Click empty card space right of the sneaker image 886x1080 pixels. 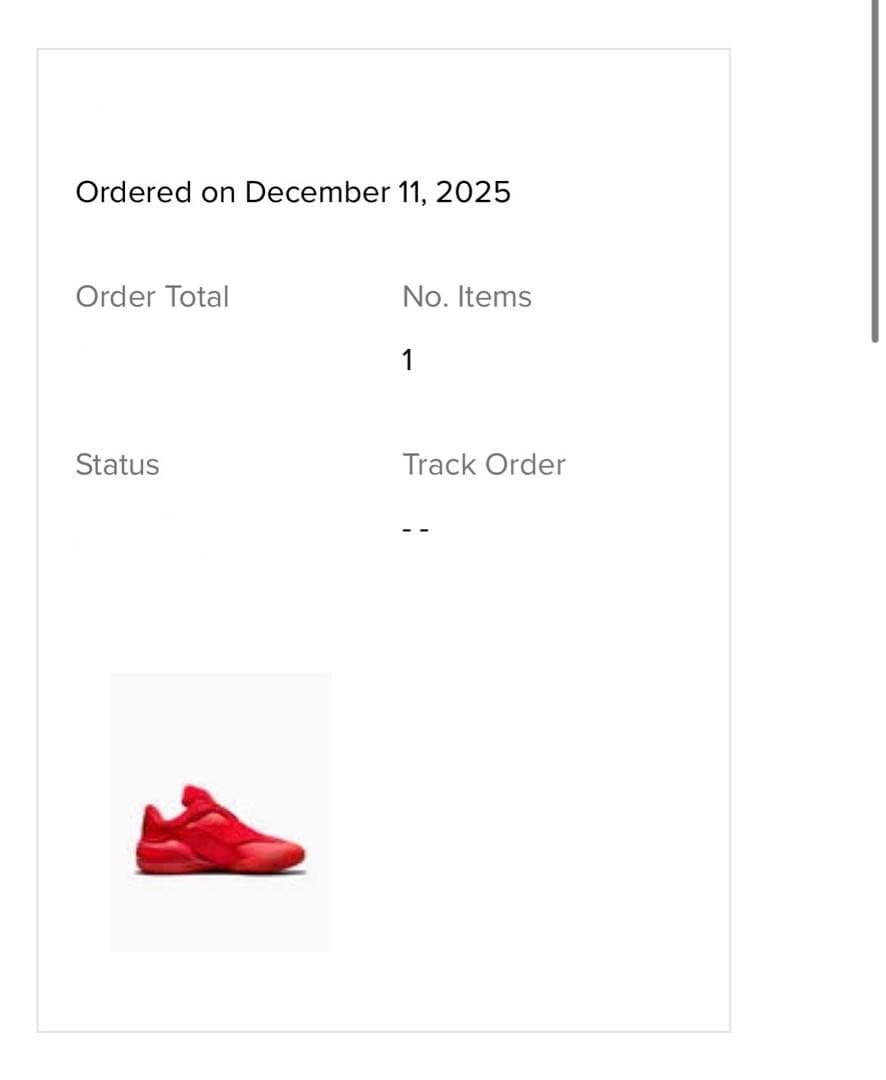[530, 810]
